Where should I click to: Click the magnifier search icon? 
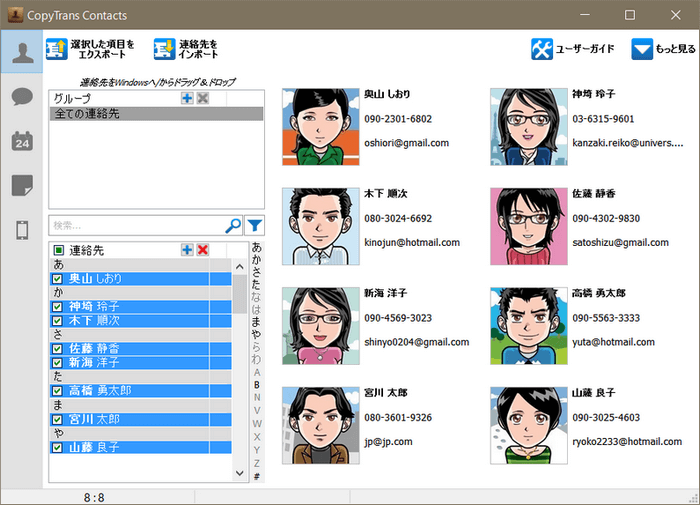(233, 225)
